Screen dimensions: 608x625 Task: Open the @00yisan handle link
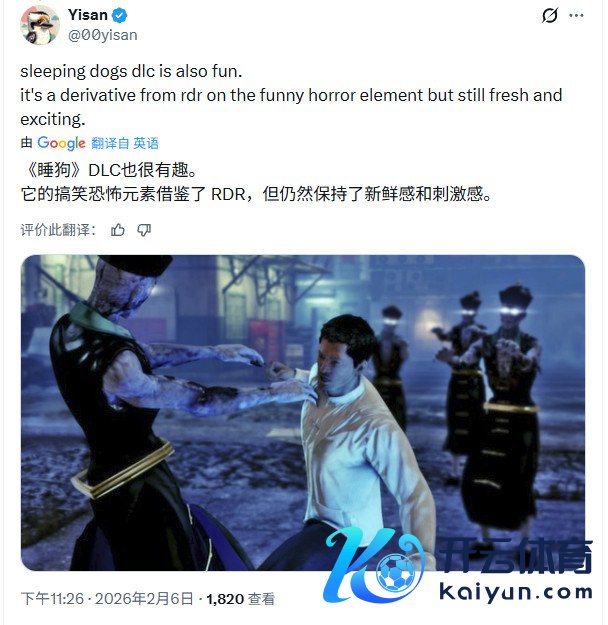click(x=102, y=35)
